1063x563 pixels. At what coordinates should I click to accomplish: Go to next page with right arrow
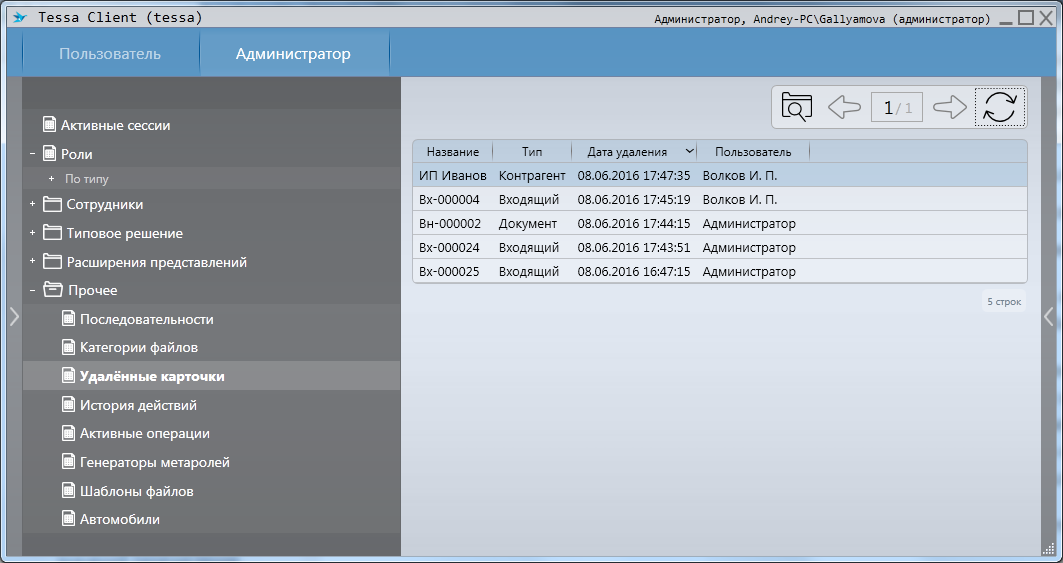pyautogui.click(x=949, y=107)
